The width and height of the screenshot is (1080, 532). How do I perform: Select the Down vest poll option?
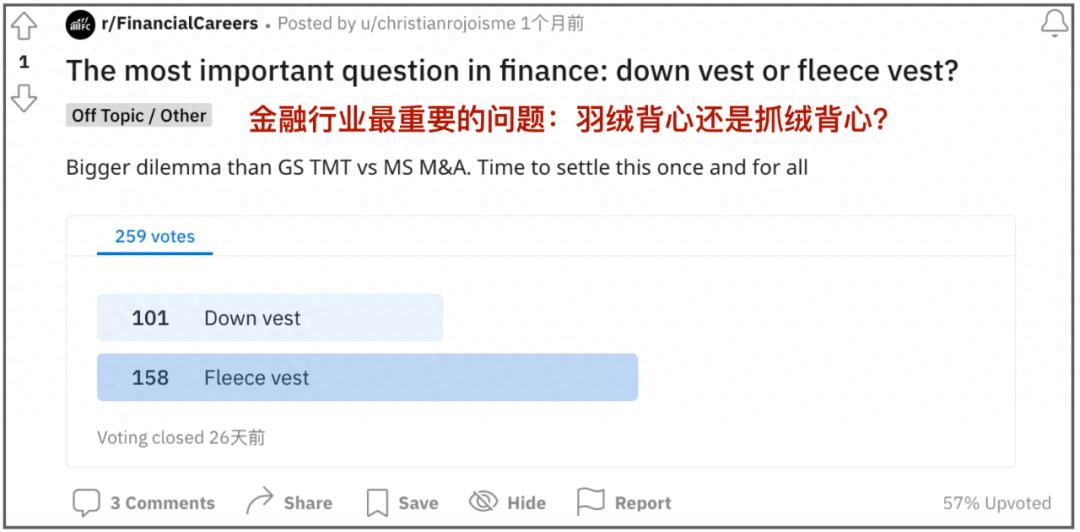[269, 318]
